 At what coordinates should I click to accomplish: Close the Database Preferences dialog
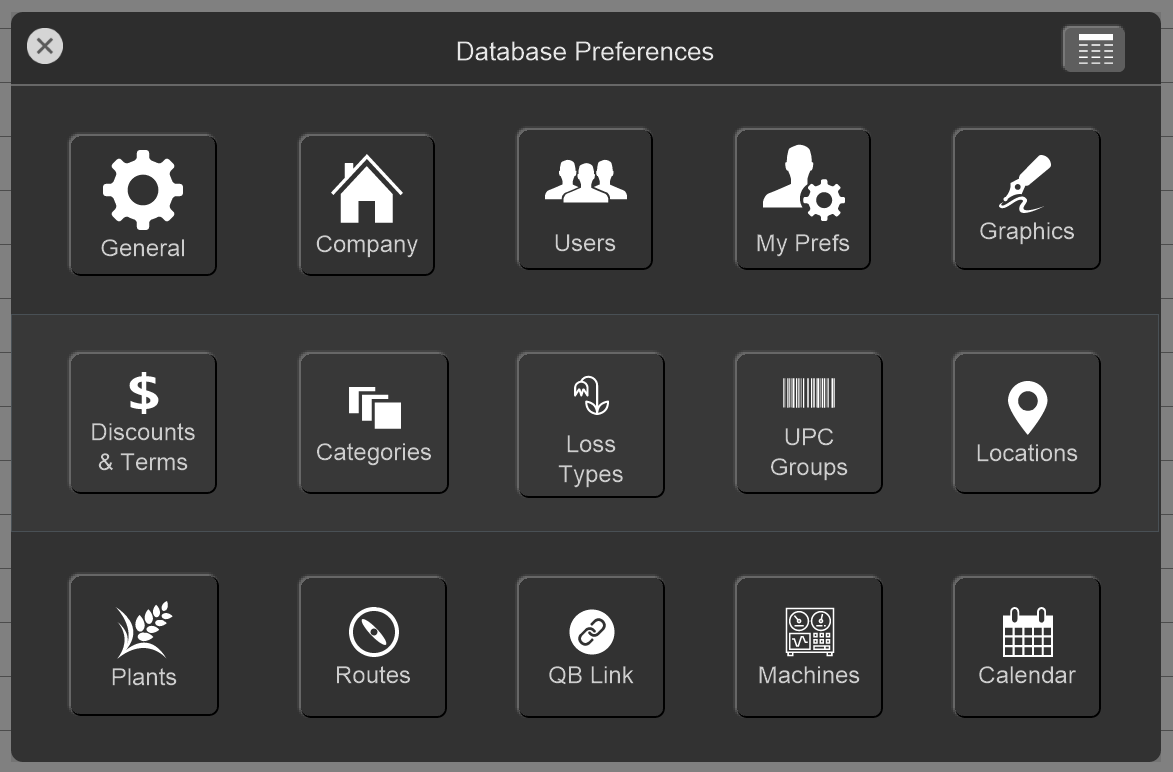pyautogui.click(x=45, y=46)
